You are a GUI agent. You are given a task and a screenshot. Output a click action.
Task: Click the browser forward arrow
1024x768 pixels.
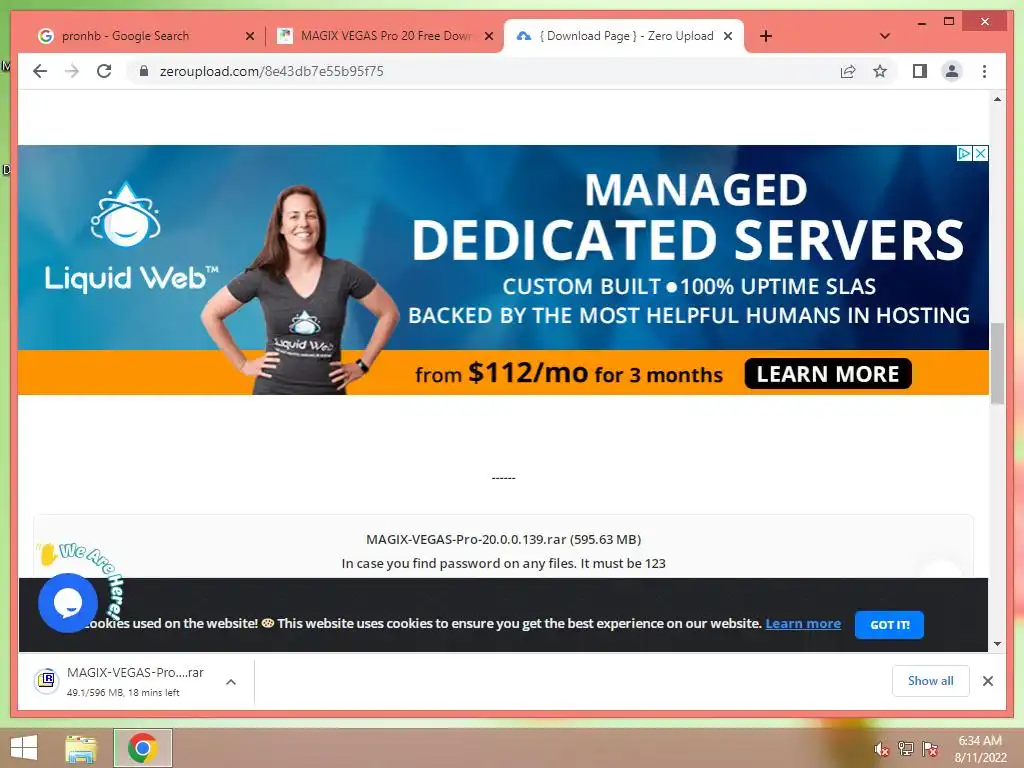tap(72, 71)
